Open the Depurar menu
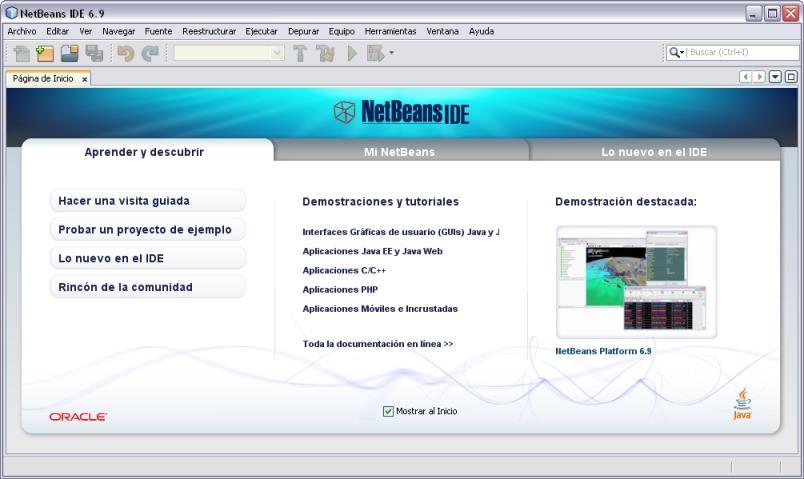Screen dimensions: 804x479 click(x=304, y=31)
